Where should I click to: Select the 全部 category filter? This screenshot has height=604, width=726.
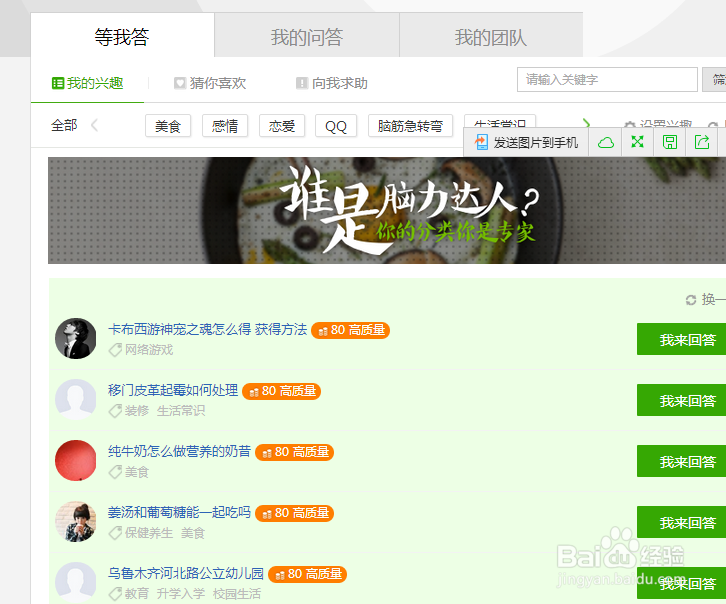coord(64,125)
